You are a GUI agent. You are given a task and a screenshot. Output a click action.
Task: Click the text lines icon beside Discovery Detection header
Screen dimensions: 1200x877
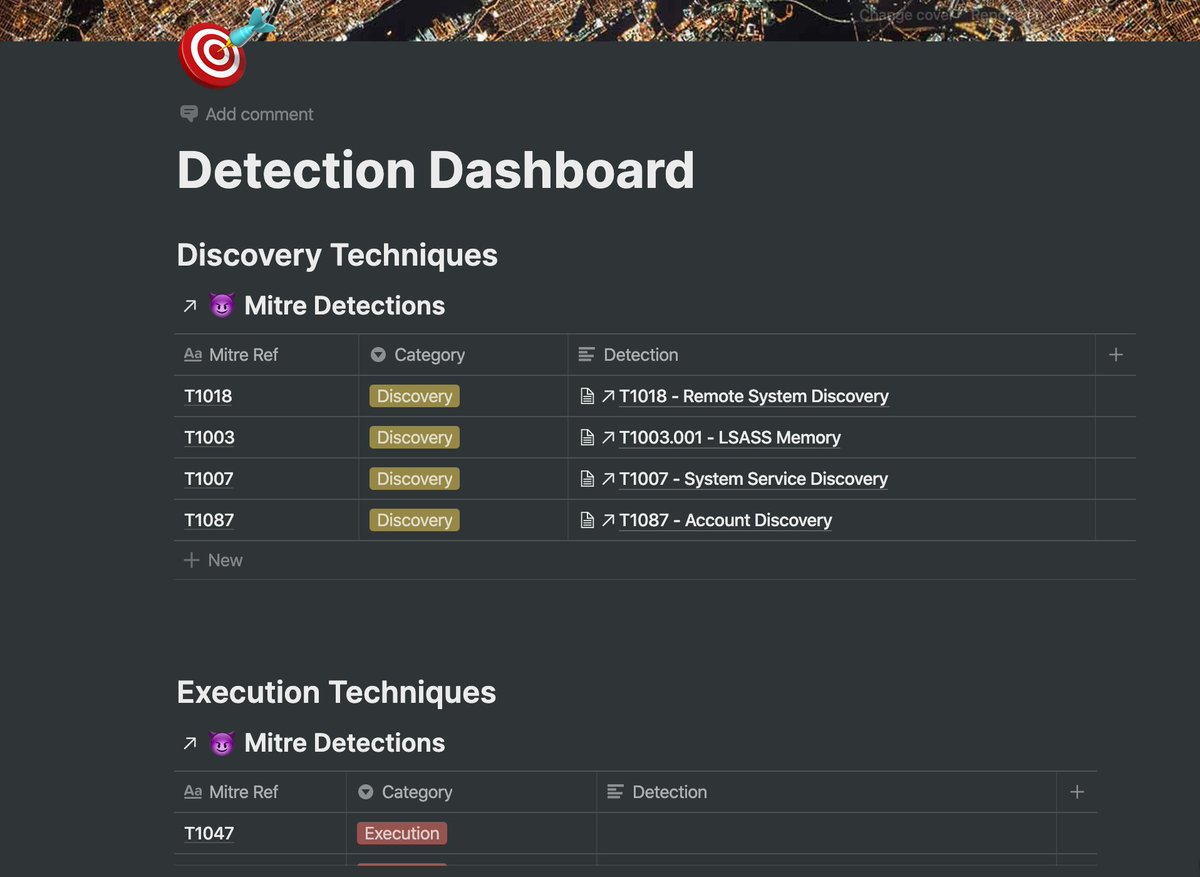coord(587,355)
